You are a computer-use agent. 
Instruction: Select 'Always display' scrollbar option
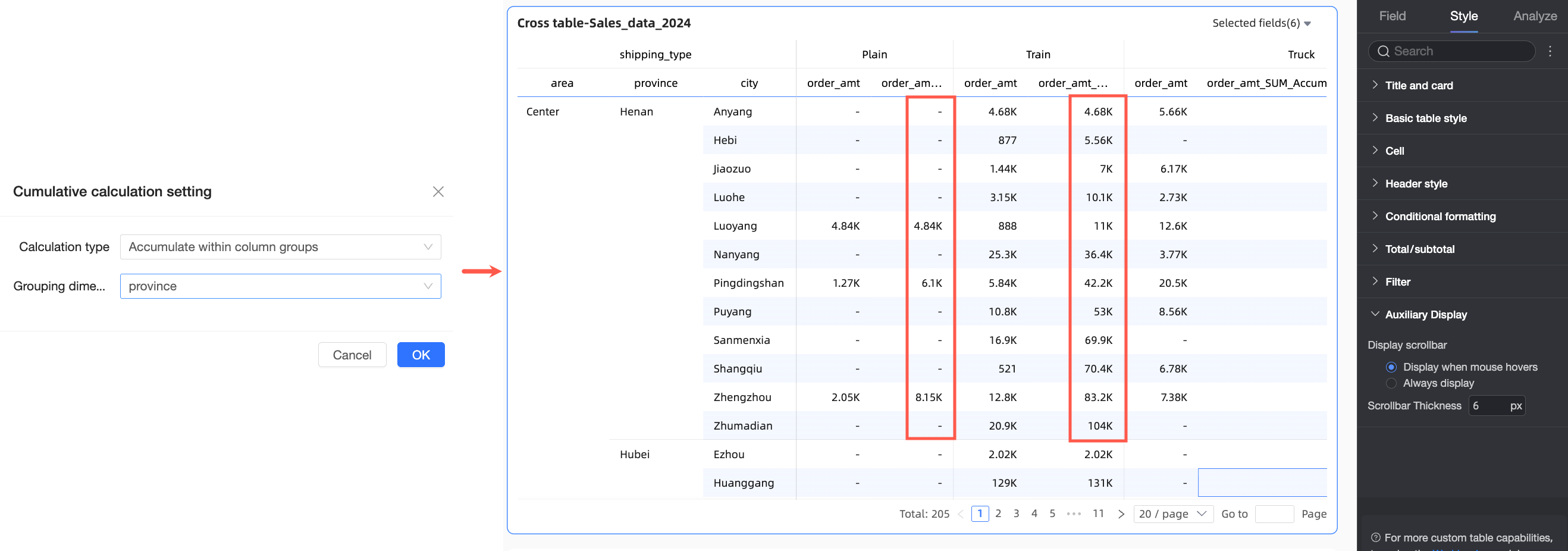click(1391, 383)
